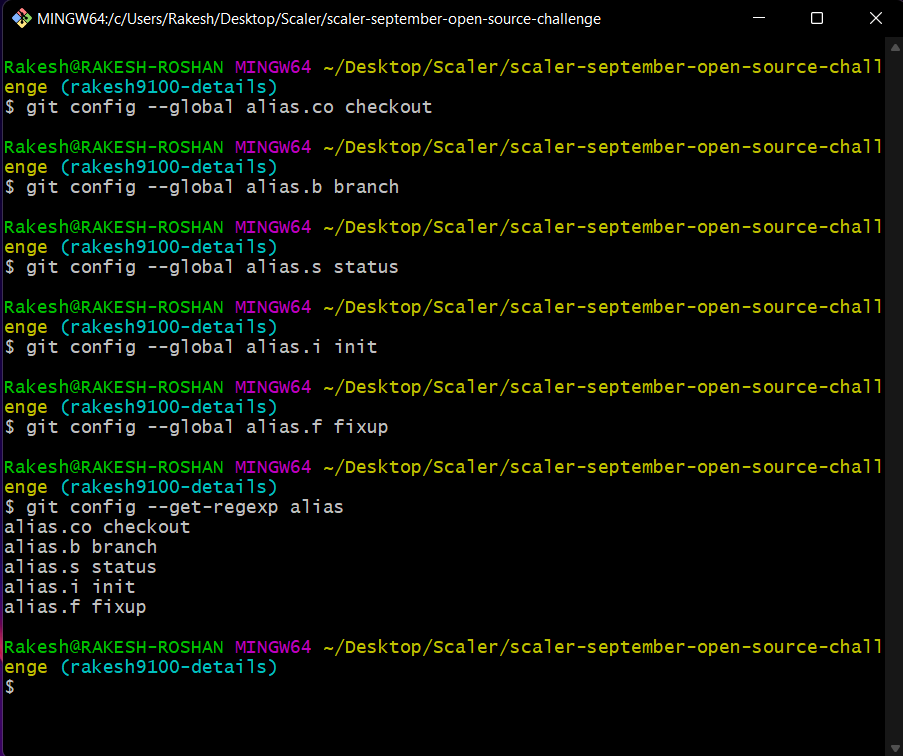
Task: Click the alias.f fixup output line
Action: [75, 606]
